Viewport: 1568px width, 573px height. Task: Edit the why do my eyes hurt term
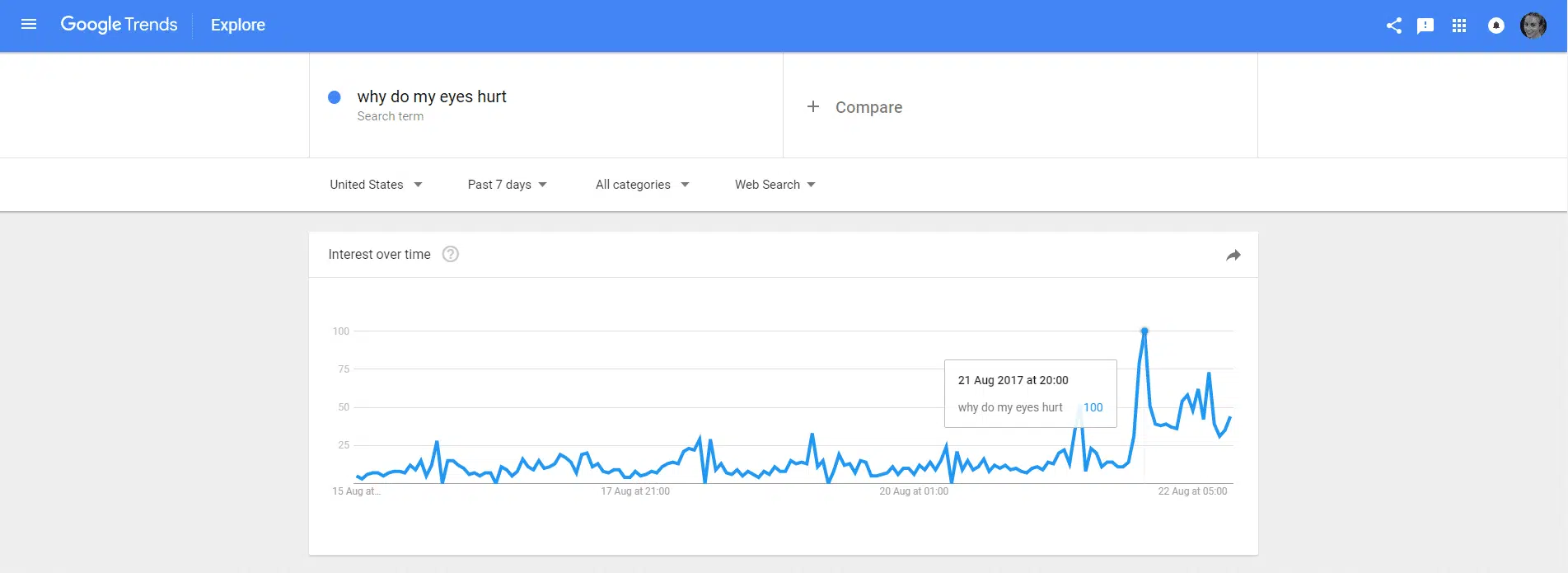click(432, 96)
